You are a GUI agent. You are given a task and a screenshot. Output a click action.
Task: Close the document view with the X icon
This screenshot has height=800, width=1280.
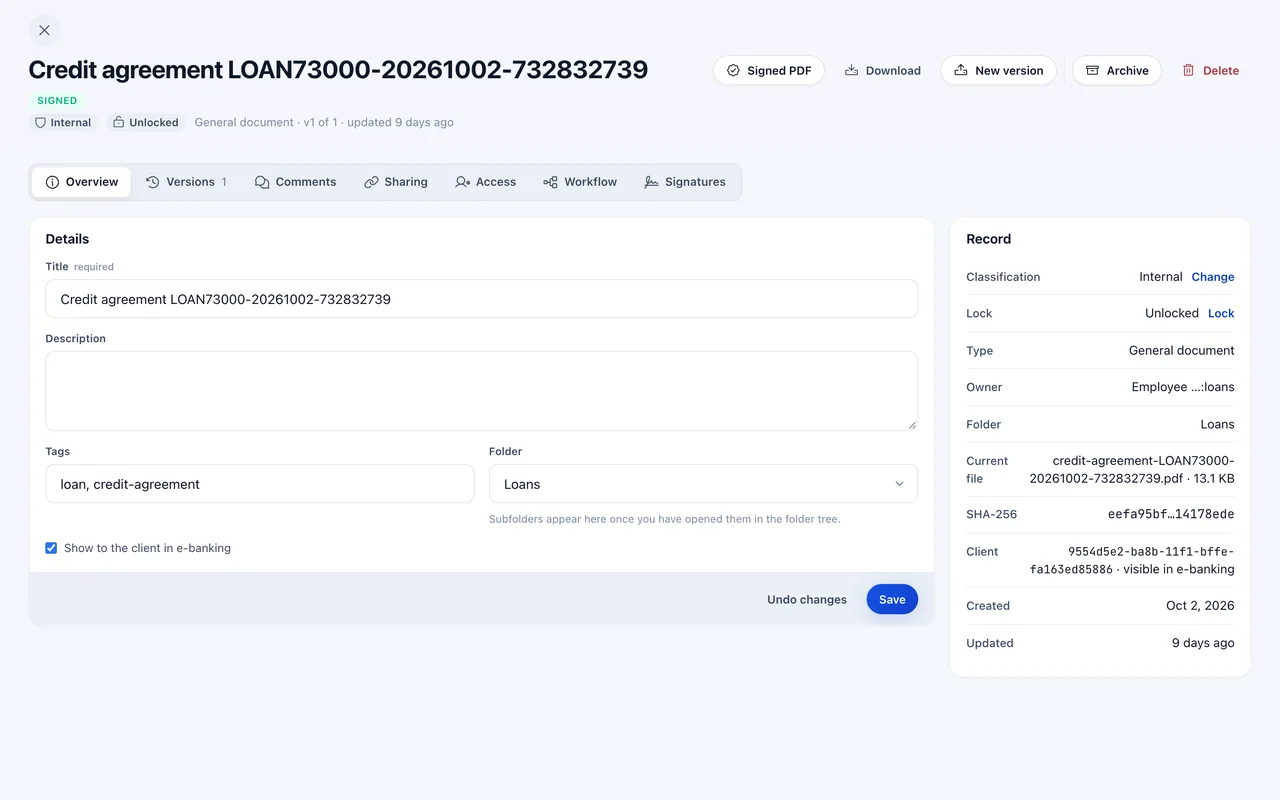[44, 30]
